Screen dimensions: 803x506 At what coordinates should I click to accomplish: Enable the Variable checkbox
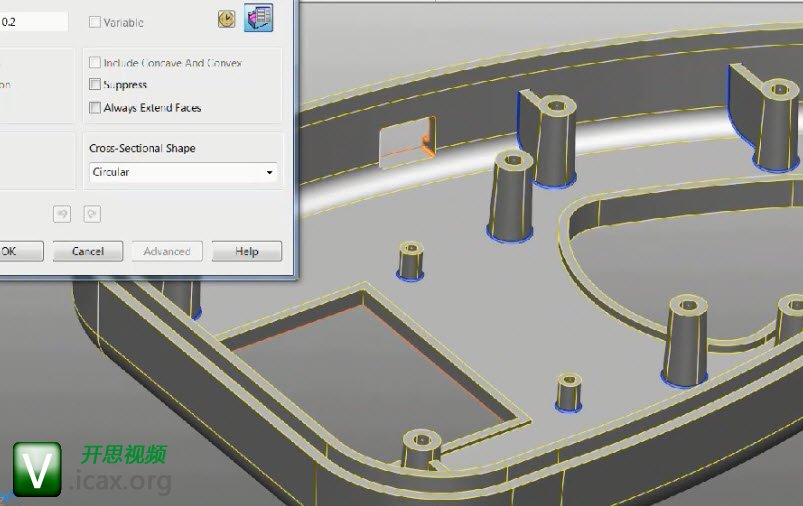pyautogui.click(x=95, y=22)
